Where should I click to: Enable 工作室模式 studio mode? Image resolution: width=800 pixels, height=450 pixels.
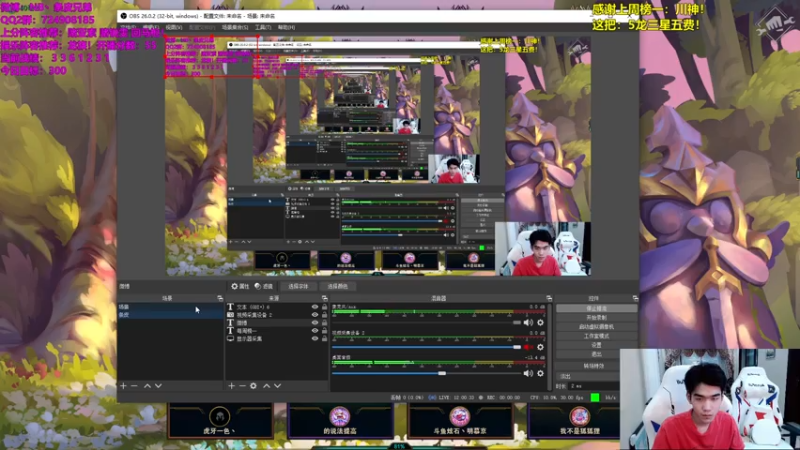pos(596,336)
